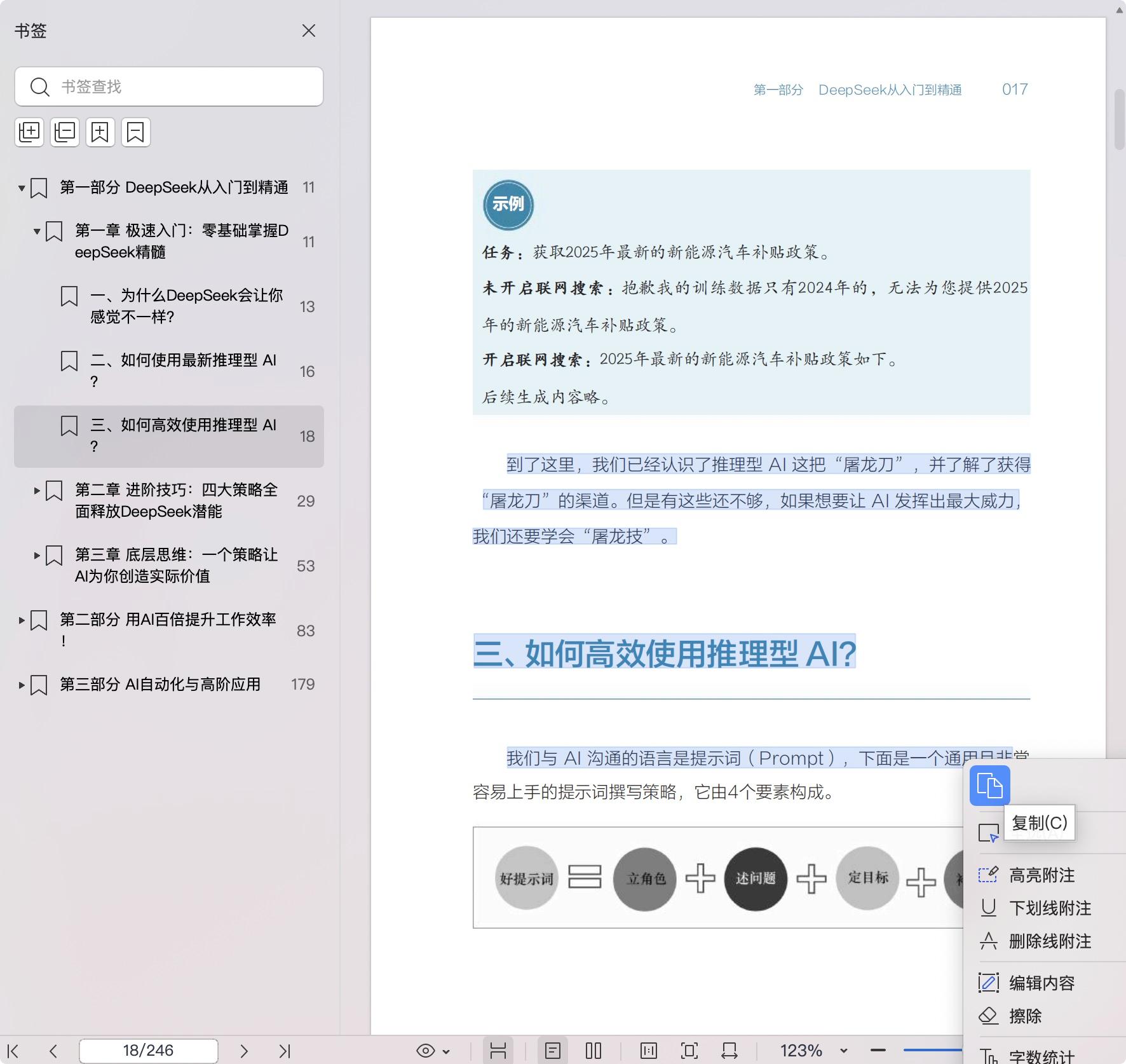Expand all bookmarks in the bookmark panel
Image resolution: width=1126 pixels, height=1064 pixels.
[29, 132]
